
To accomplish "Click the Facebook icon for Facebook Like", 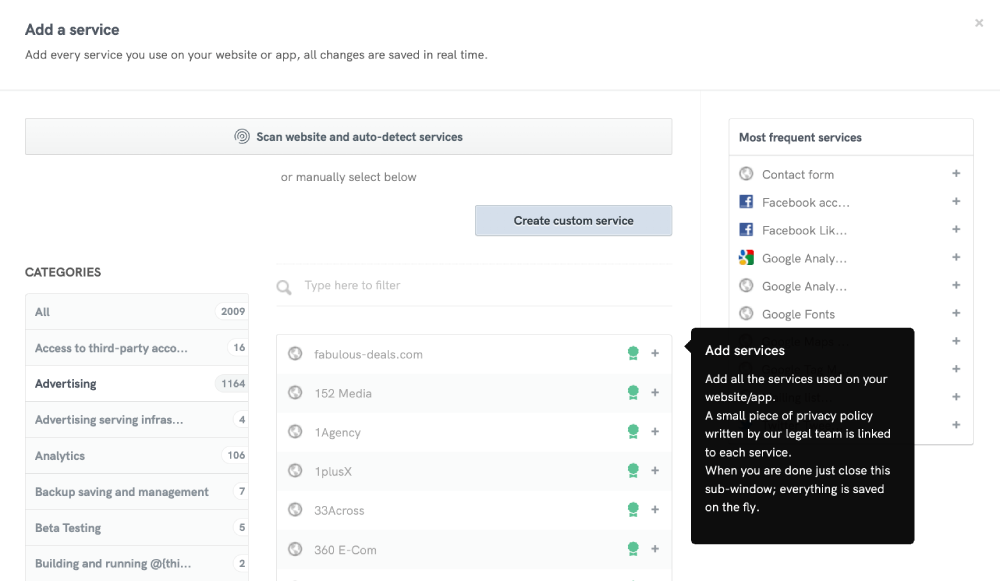I will tap(746, 230).
